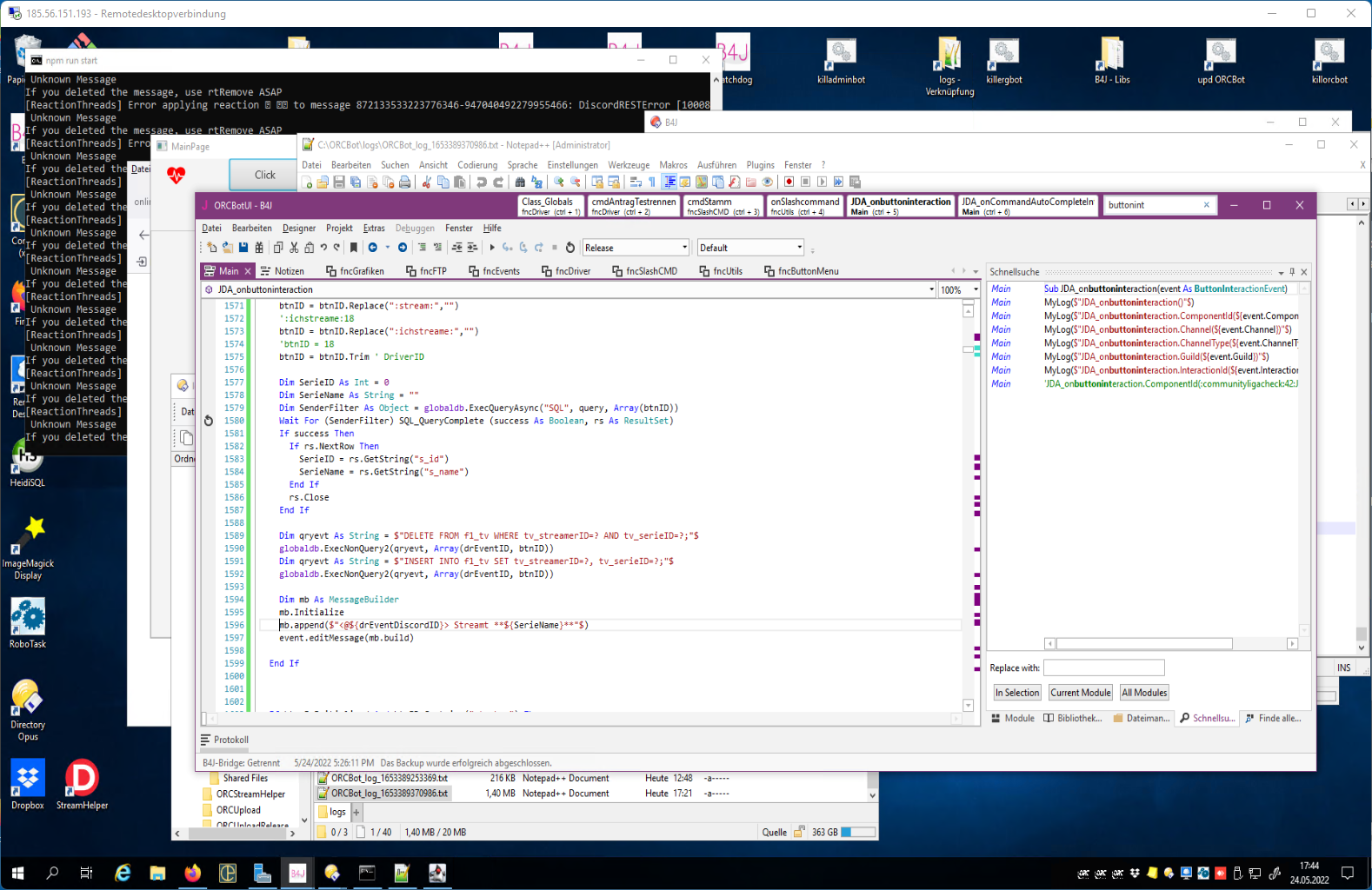Viewport: 1372px width, 890px height.
Task: Click the Cut scissors icon in B4J toolbar
Action: click(x=294, y=248)
